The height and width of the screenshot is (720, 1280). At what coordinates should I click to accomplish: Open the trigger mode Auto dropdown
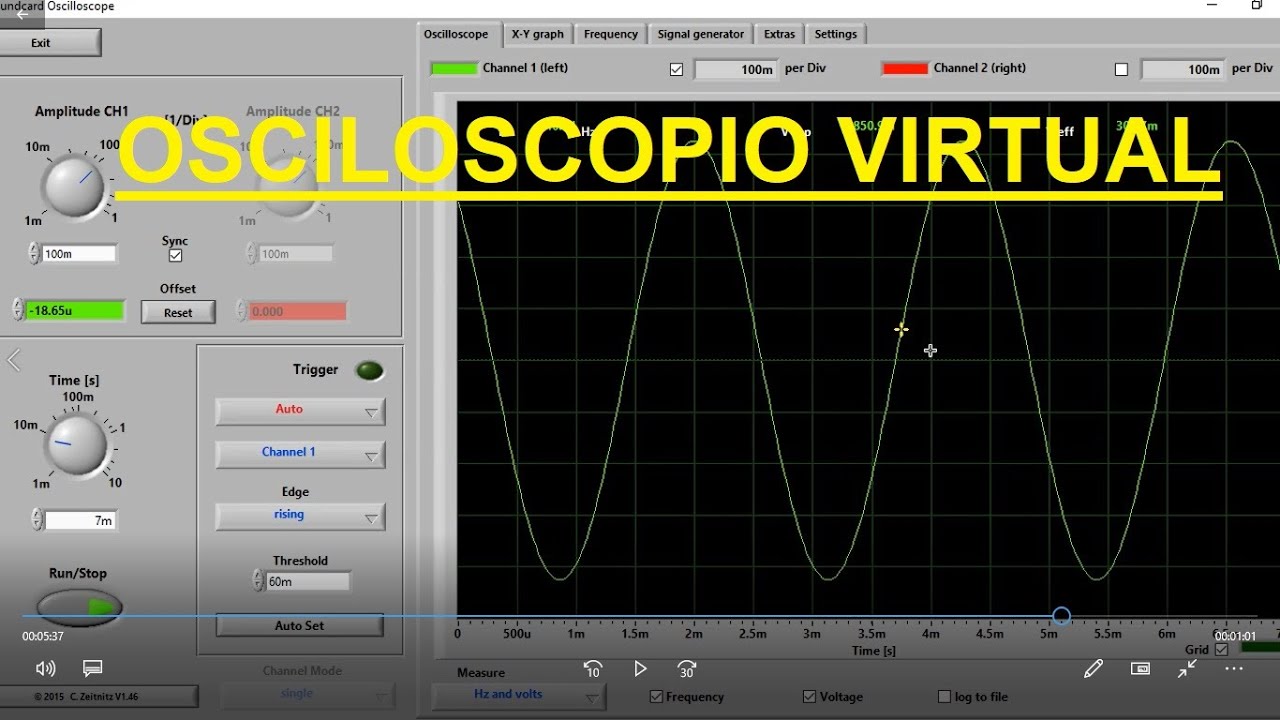coord(300,411)
